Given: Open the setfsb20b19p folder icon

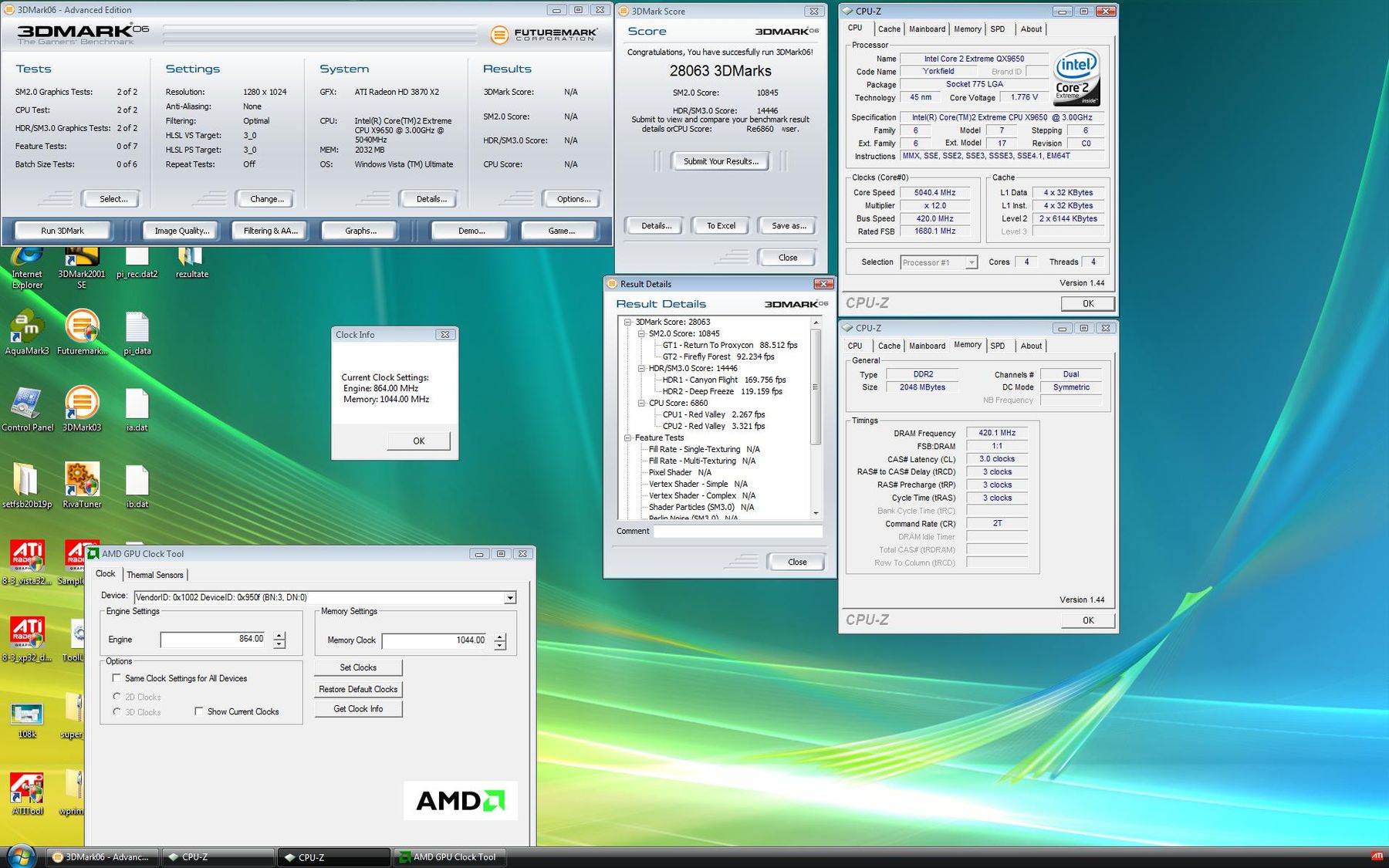Looking at the screenshot, I should (x=27, y=485).
